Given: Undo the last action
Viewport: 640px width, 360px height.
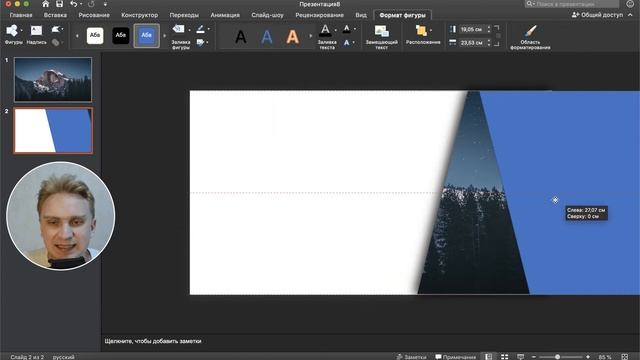Looking at the screenshot, I should 73,4.
